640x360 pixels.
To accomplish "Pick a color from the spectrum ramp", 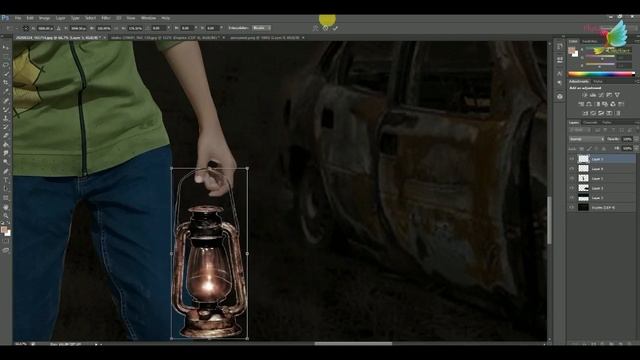I will [601, 74].
